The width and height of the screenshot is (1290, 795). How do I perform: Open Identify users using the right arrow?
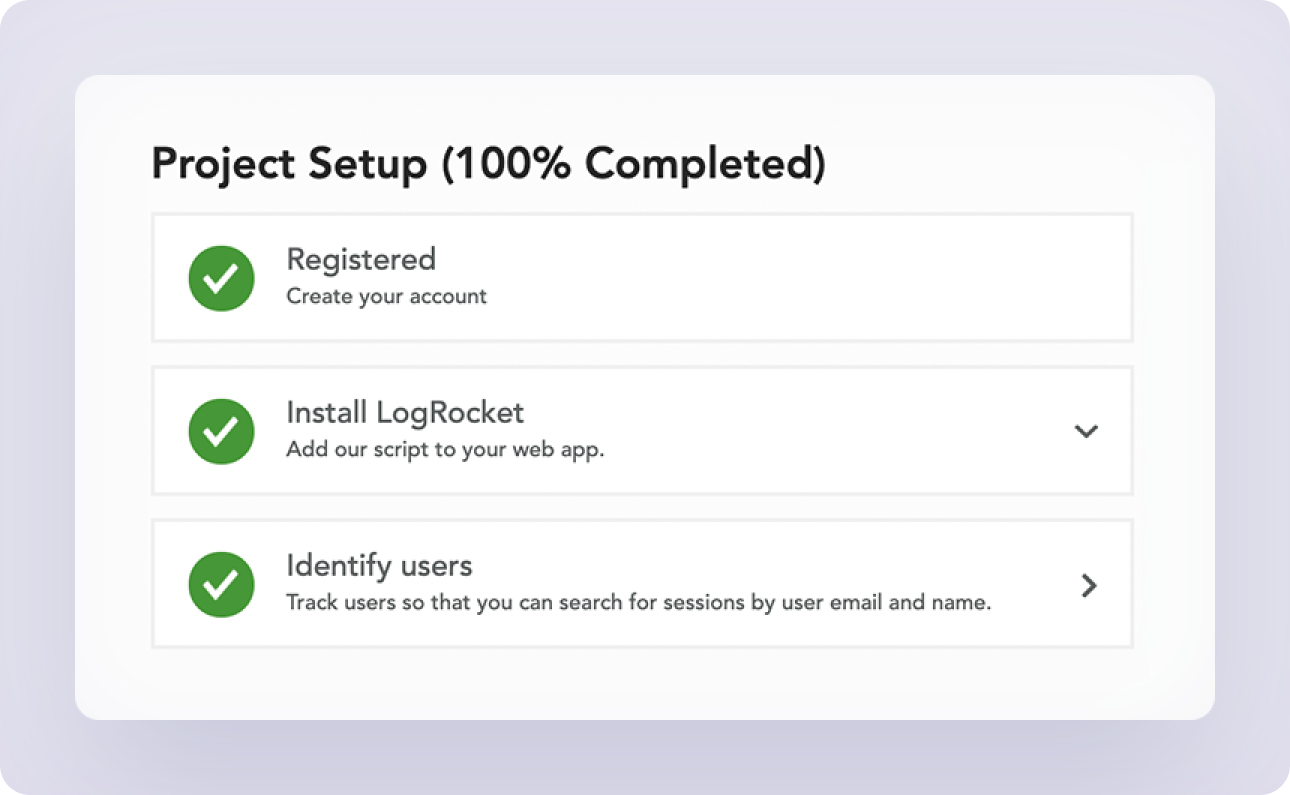(1089, 585)
